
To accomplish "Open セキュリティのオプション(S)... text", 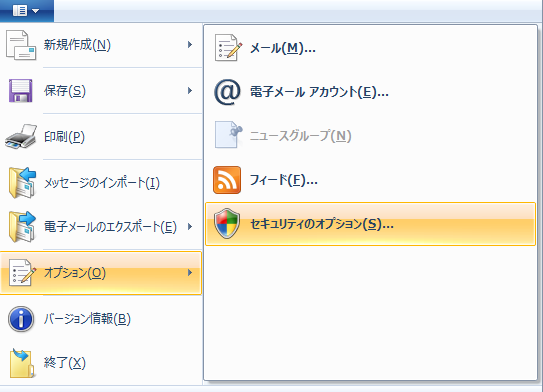I will click(x=322, y=224).
